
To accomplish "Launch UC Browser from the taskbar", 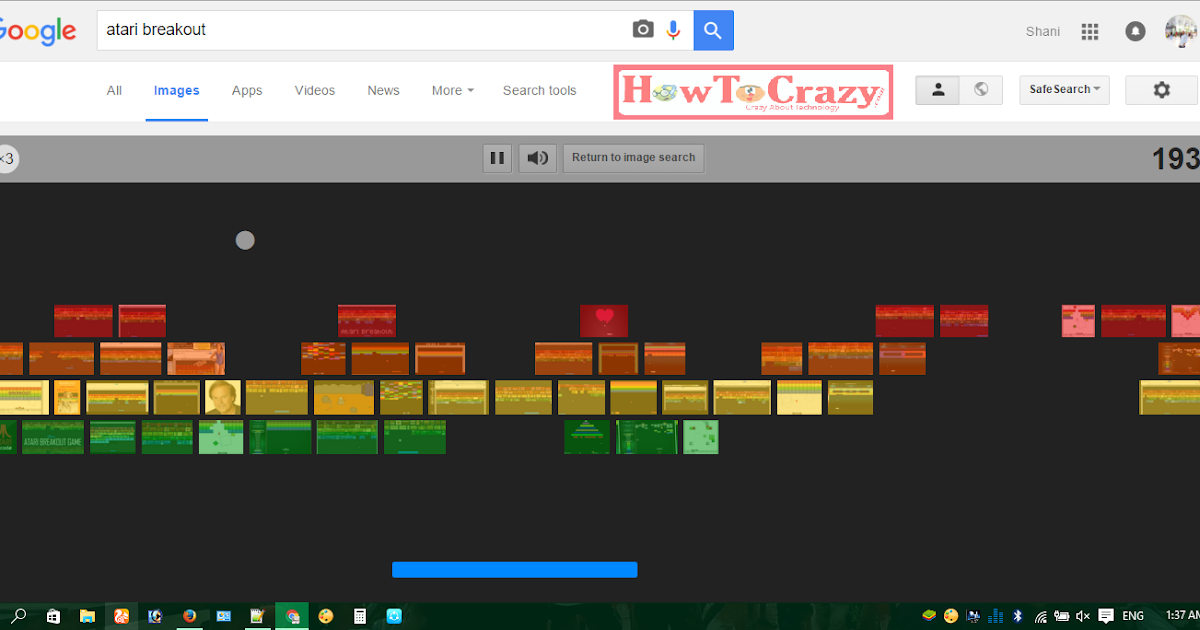I will click(x=121, y=616).
